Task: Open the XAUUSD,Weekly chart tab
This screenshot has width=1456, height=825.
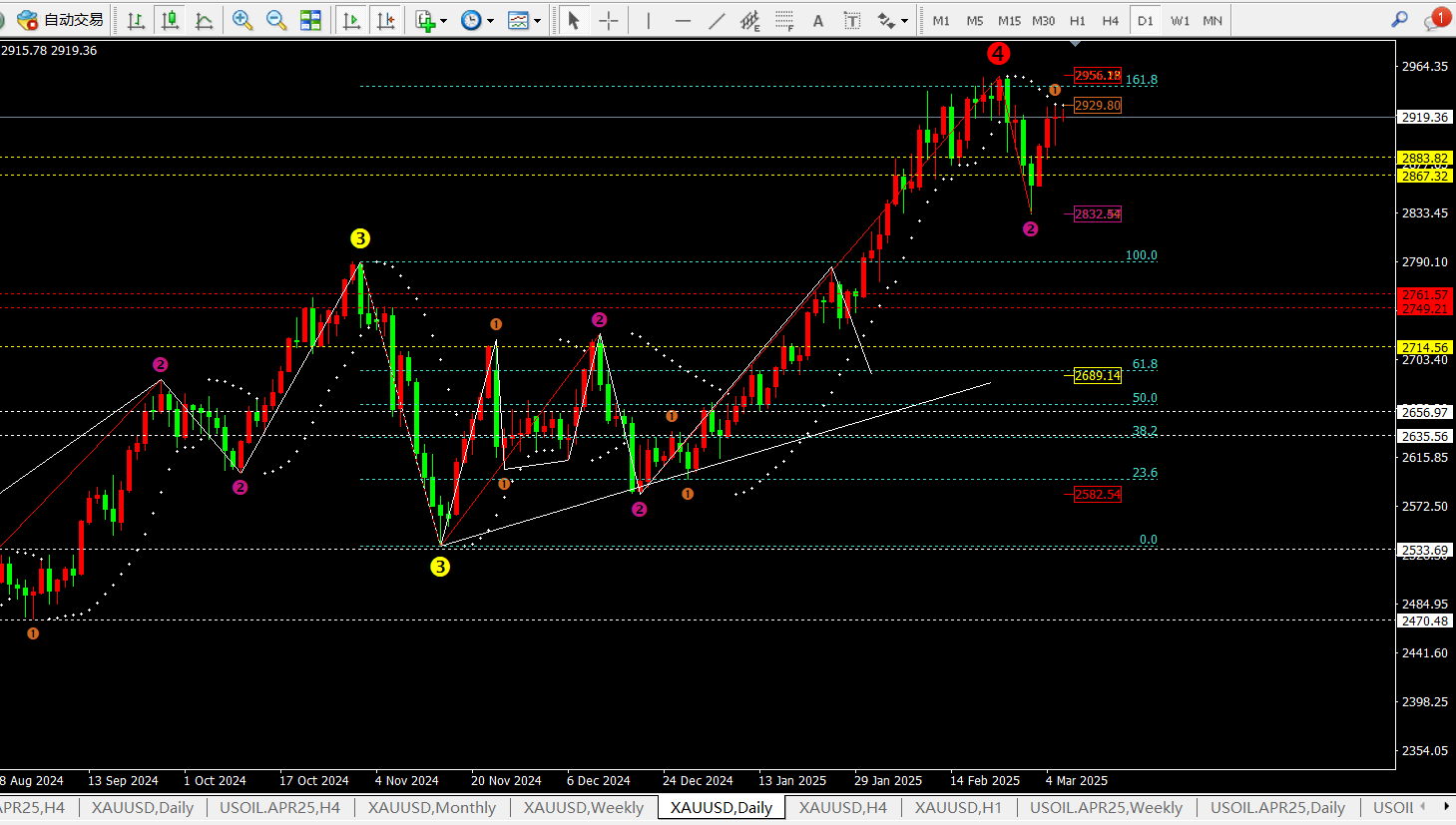Action: (x=584, y=807)
